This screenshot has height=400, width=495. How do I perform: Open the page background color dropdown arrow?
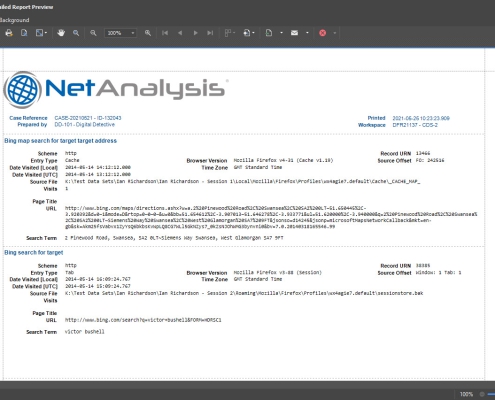[x=254, y=33]
